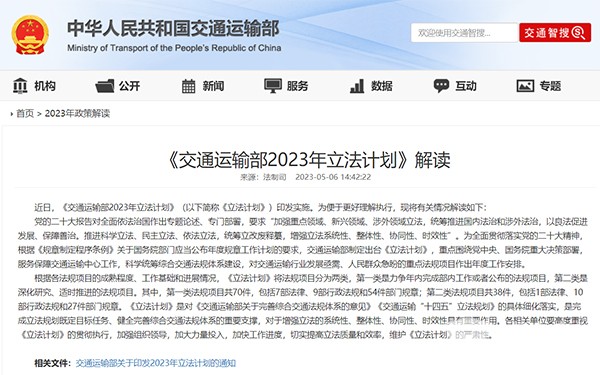This screenshot has width=600, height=375.
Task: Click the 新闻 calendar icon
Action: (x=188, y=86)
